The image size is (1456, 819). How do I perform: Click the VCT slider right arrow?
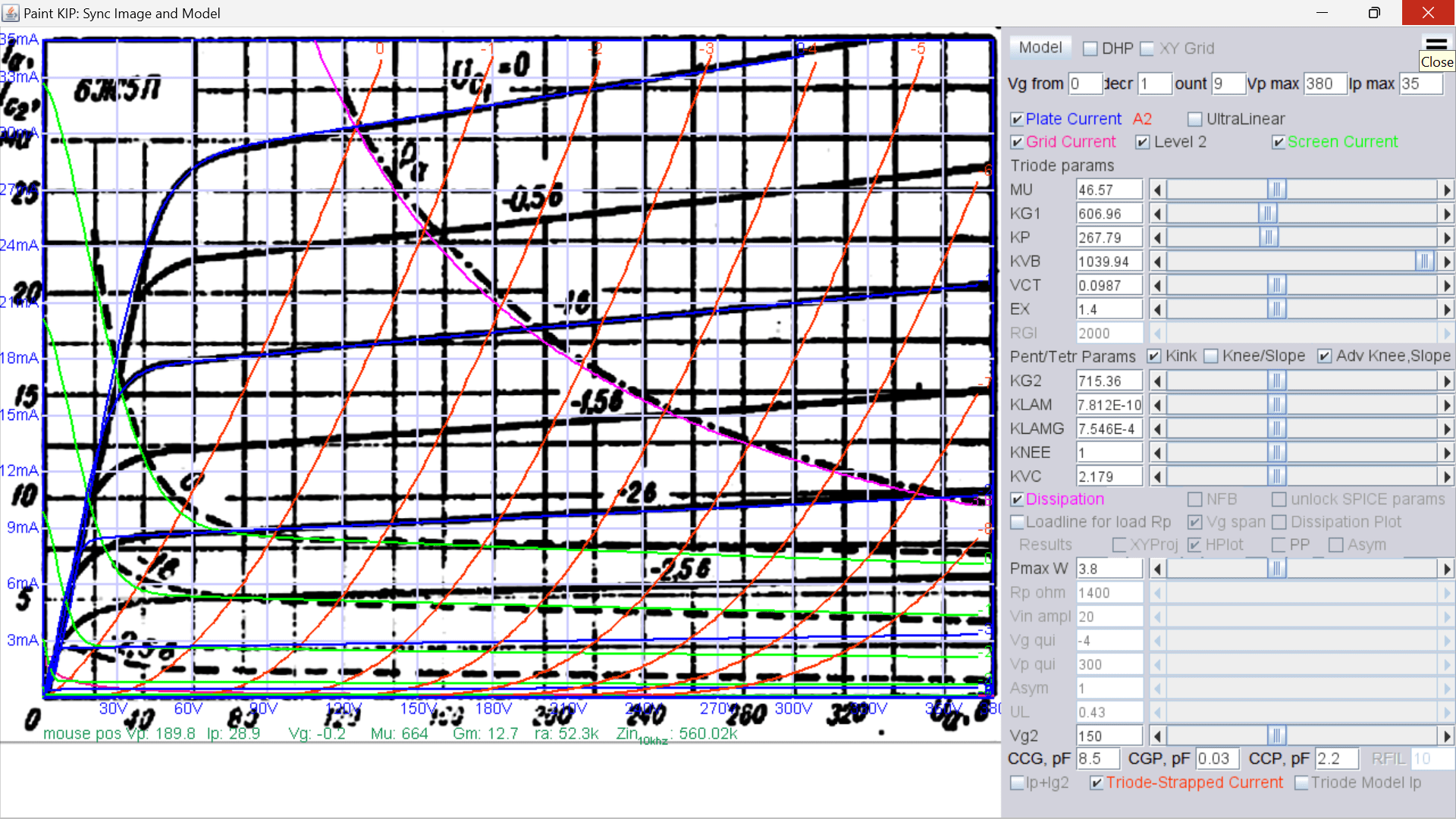pyautogui.click(x=1446, y=285)
